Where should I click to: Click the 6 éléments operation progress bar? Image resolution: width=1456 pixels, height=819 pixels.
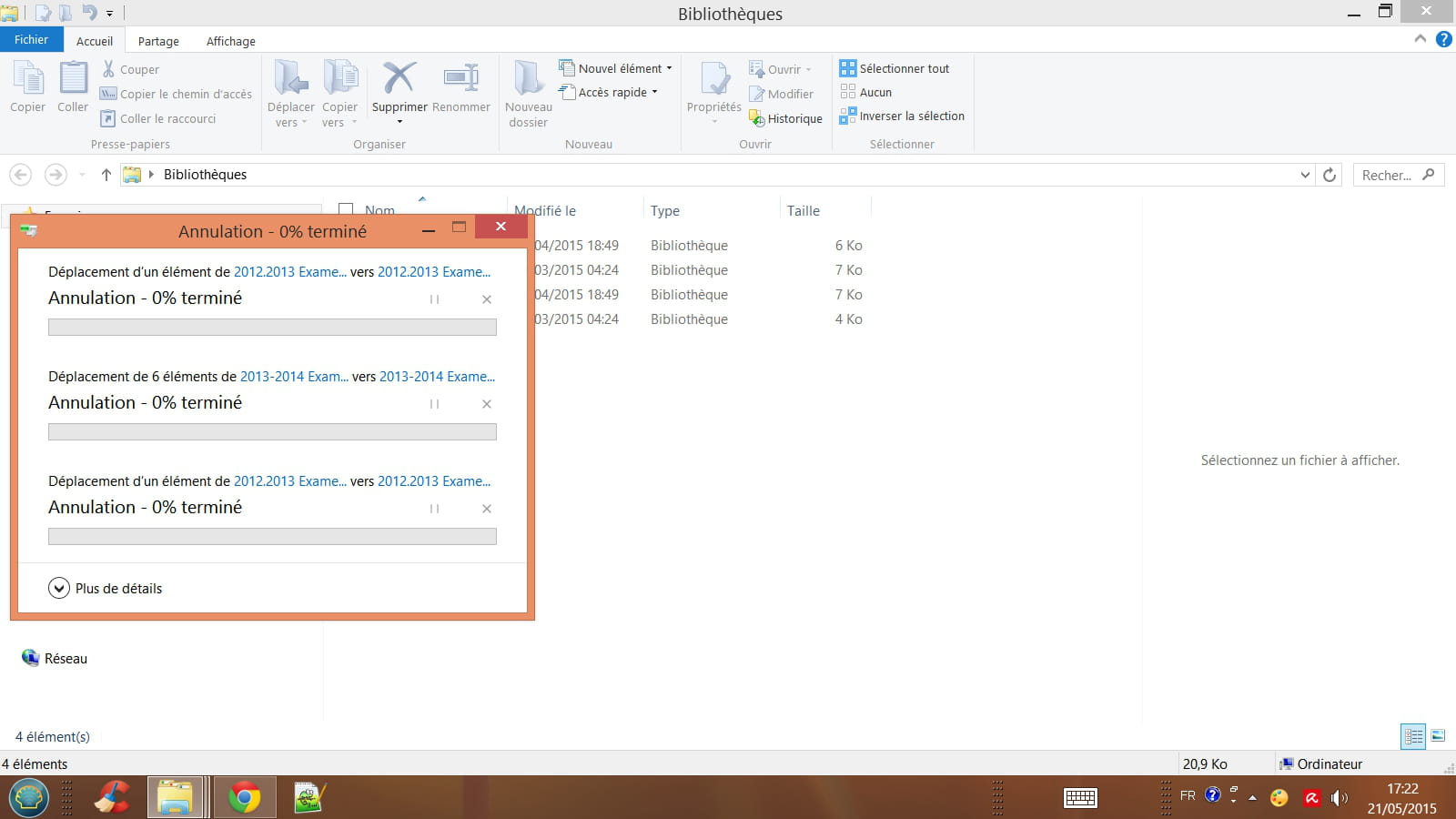point(272,431)
